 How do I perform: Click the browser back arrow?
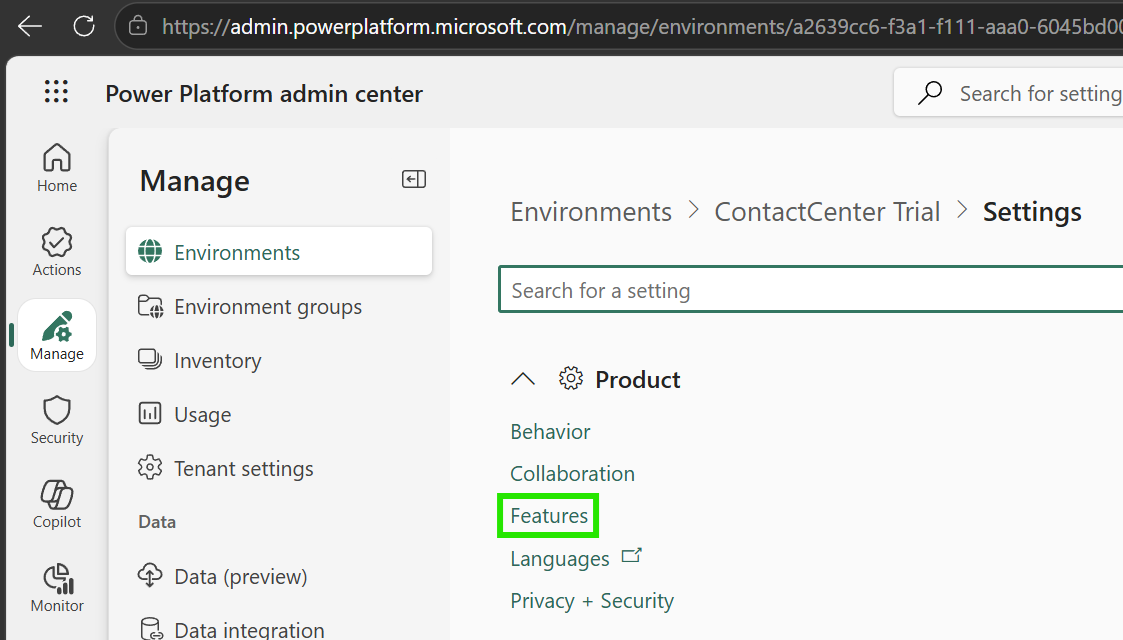point(30,26)
